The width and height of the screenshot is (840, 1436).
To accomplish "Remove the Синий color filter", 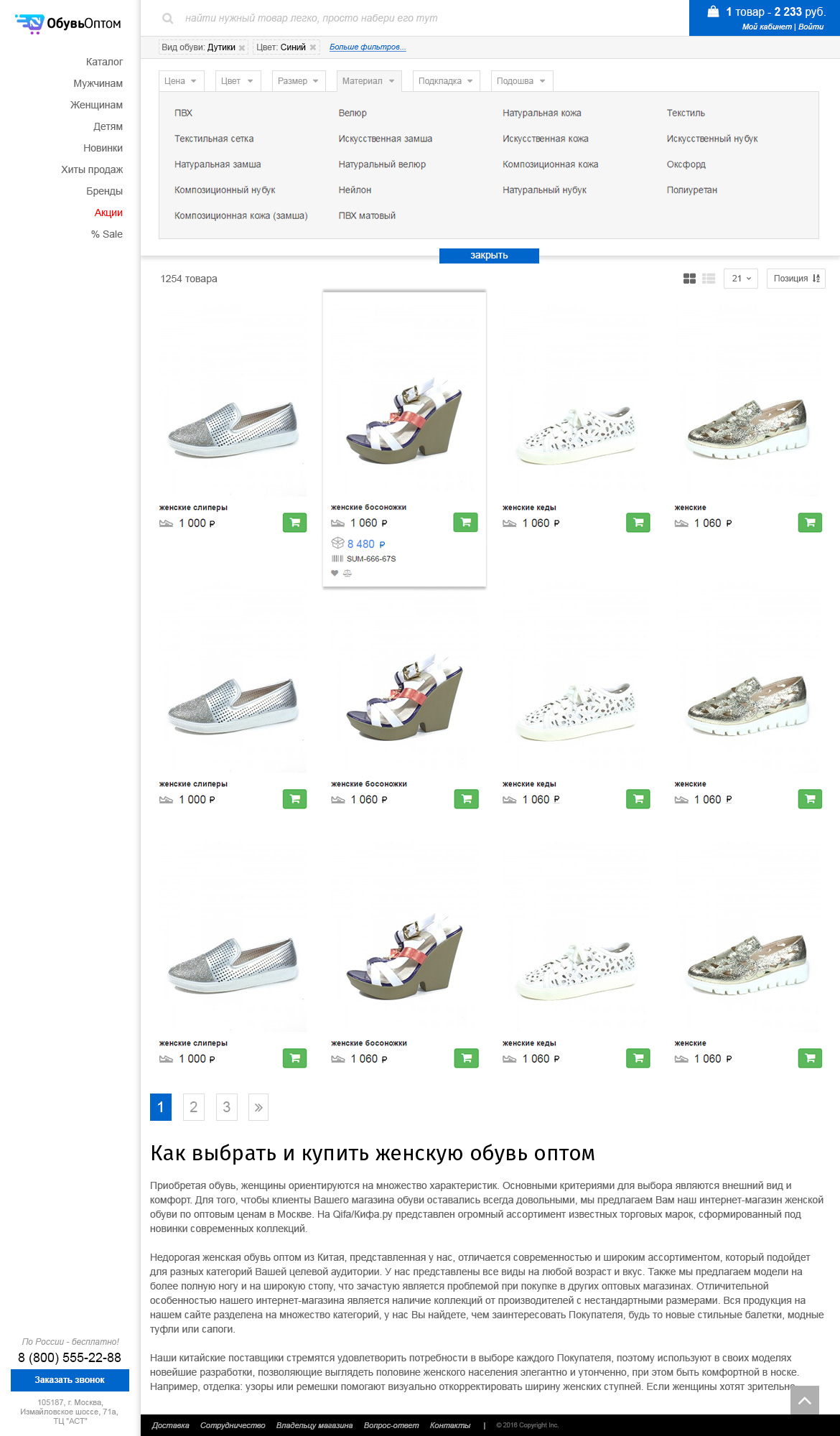I will (313, 48).
